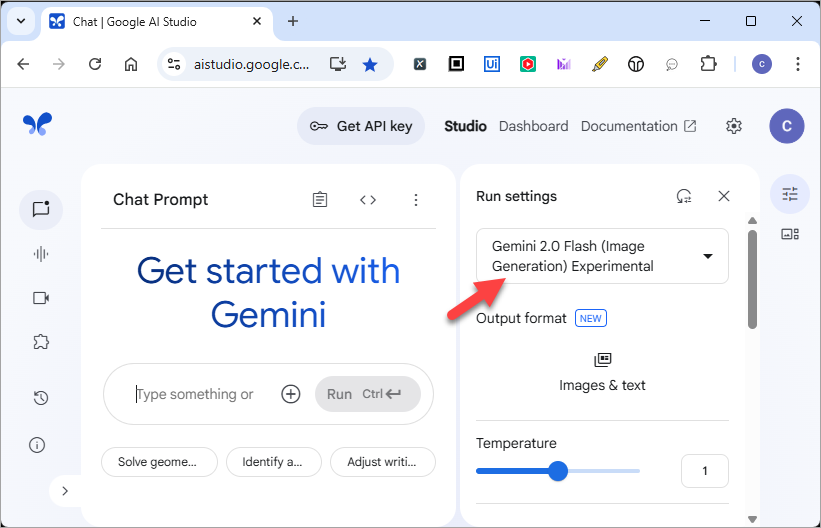Click the browser reload icon
The image size is (821, 528).
[x=95, y=64]
